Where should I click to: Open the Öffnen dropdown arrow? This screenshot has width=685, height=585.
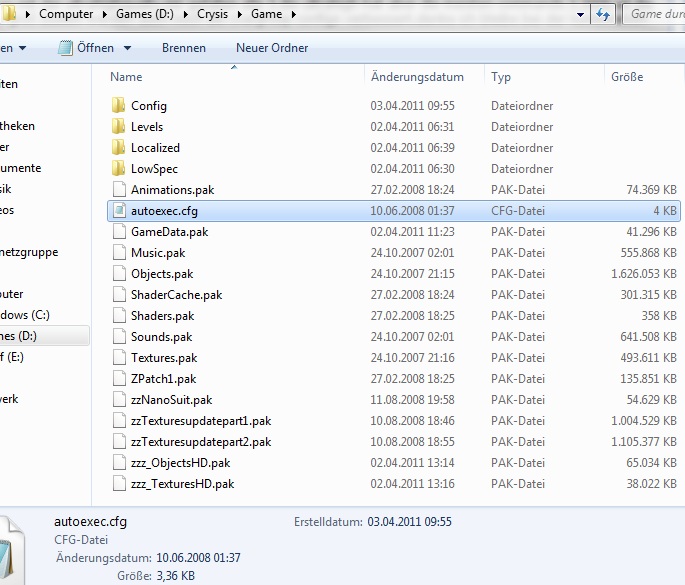(128, 48)
